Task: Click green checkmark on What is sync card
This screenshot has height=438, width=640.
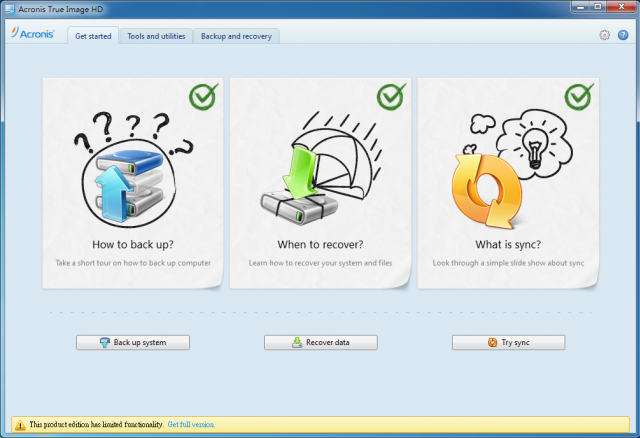Action: click(x=579, y=96)
